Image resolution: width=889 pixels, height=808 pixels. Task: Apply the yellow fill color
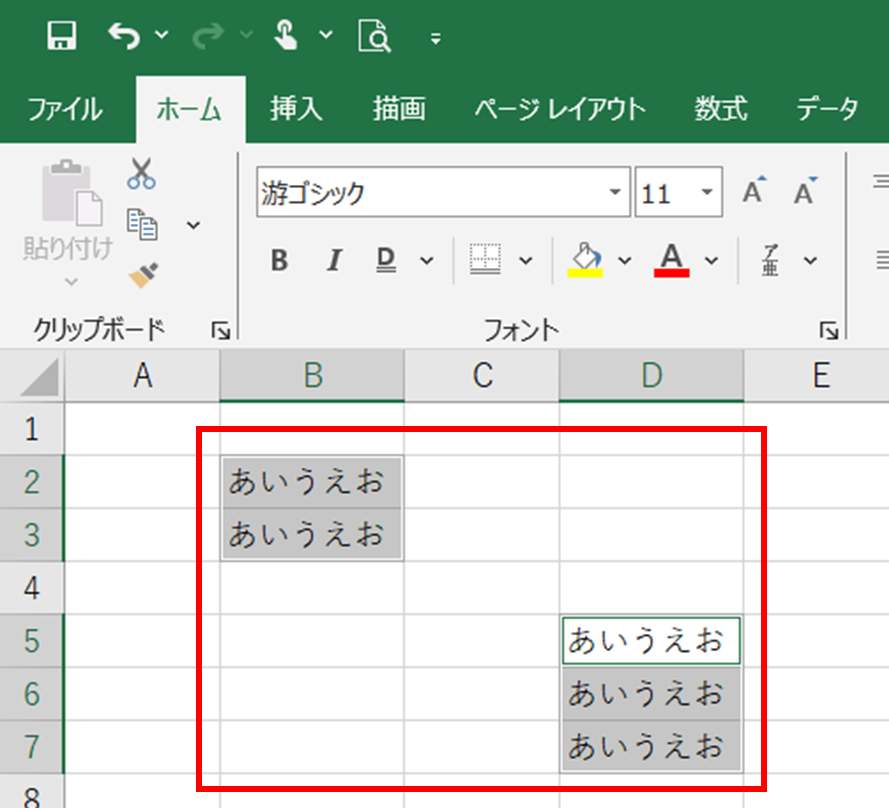tap(585, 260)
